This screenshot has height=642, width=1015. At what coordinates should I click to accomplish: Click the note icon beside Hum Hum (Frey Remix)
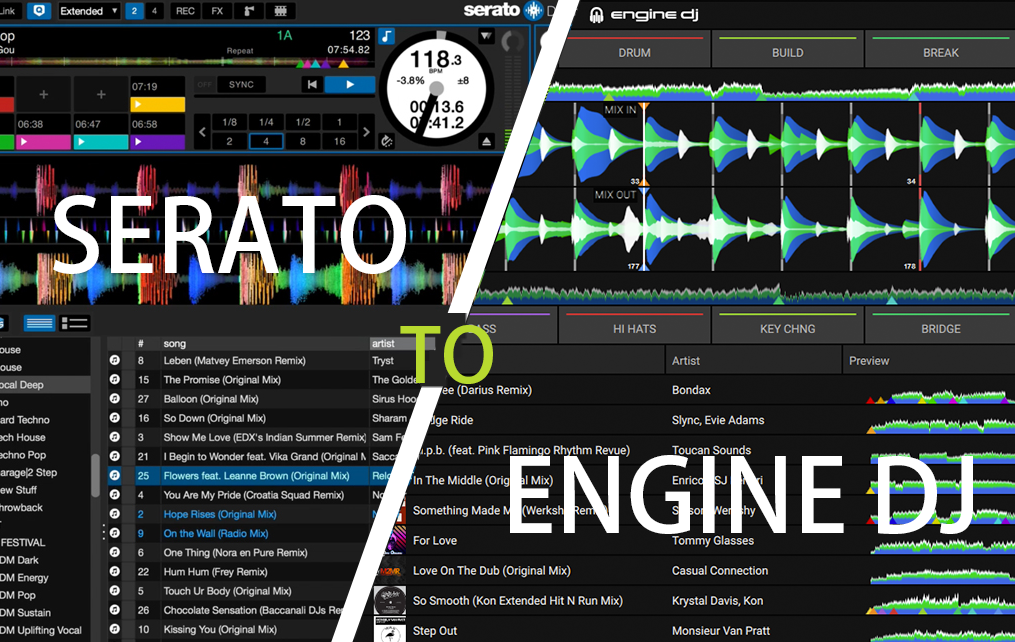click(115, 571)
